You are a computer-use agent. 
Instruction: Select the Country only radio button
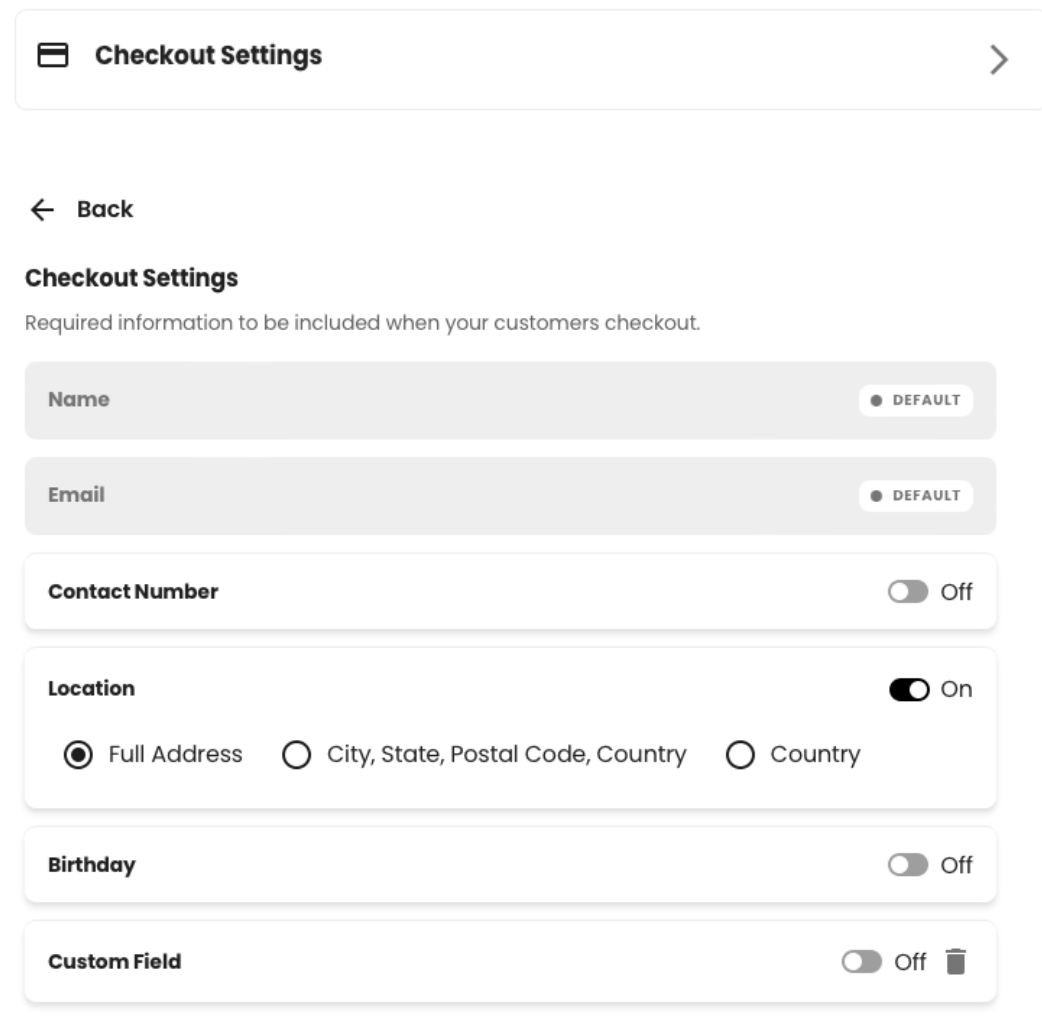tap(740, 755)
